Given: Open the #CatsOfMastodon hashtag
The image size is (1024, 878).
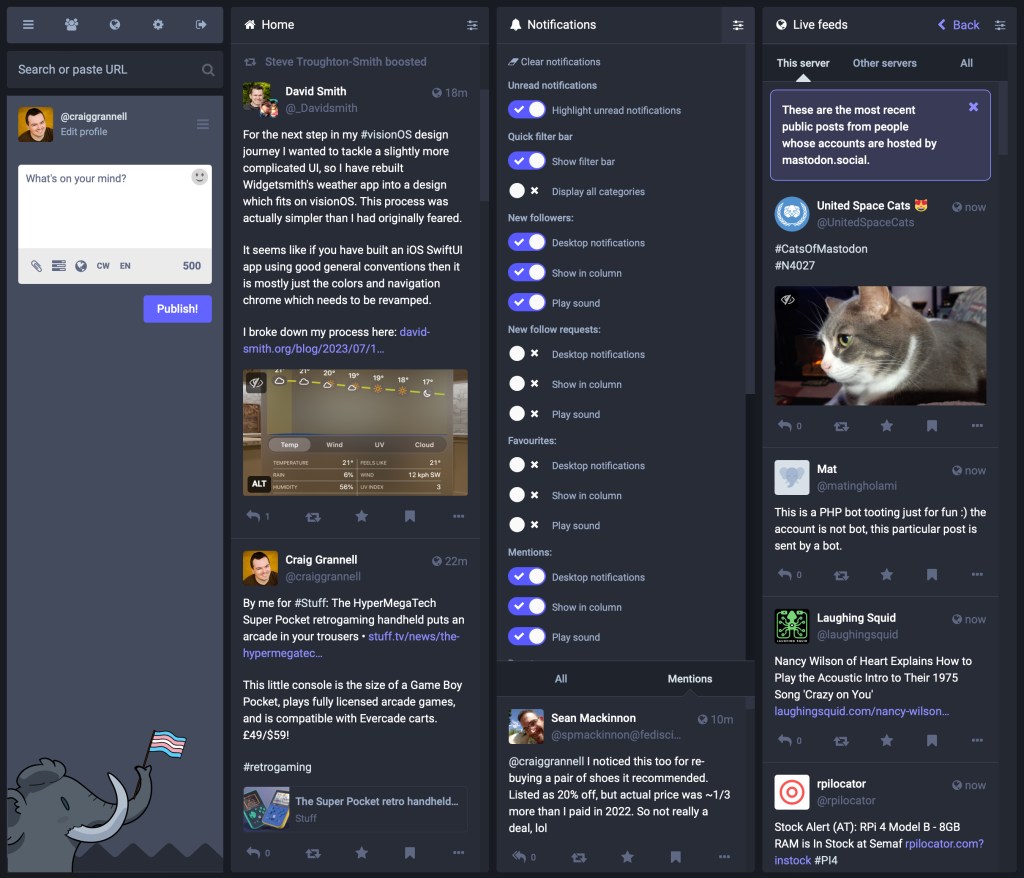Looking at the screenshot, I should 821,249.
